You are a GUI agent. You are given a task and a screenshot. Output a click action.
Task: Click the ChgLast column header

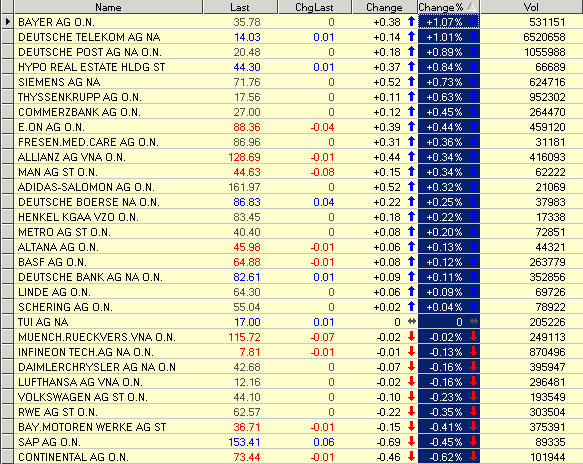315,7
